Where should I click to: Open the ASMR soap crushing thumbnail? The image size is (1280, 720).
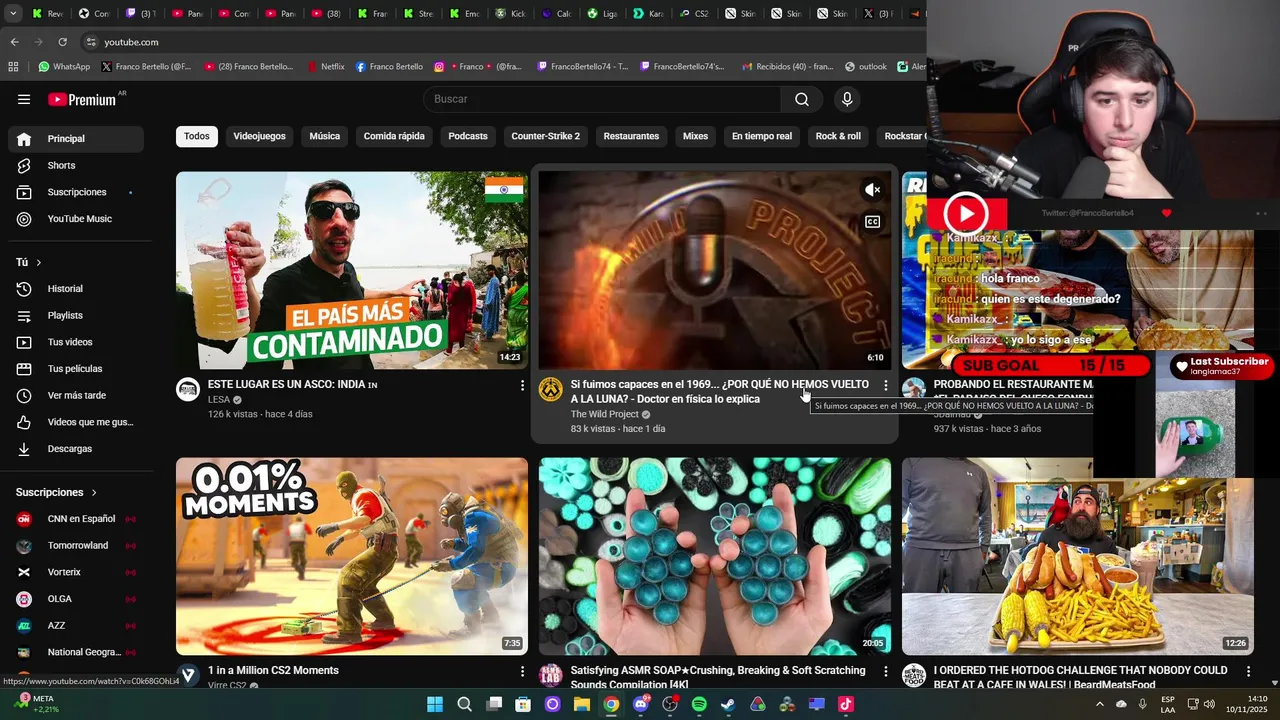click(x=715, y=557)
